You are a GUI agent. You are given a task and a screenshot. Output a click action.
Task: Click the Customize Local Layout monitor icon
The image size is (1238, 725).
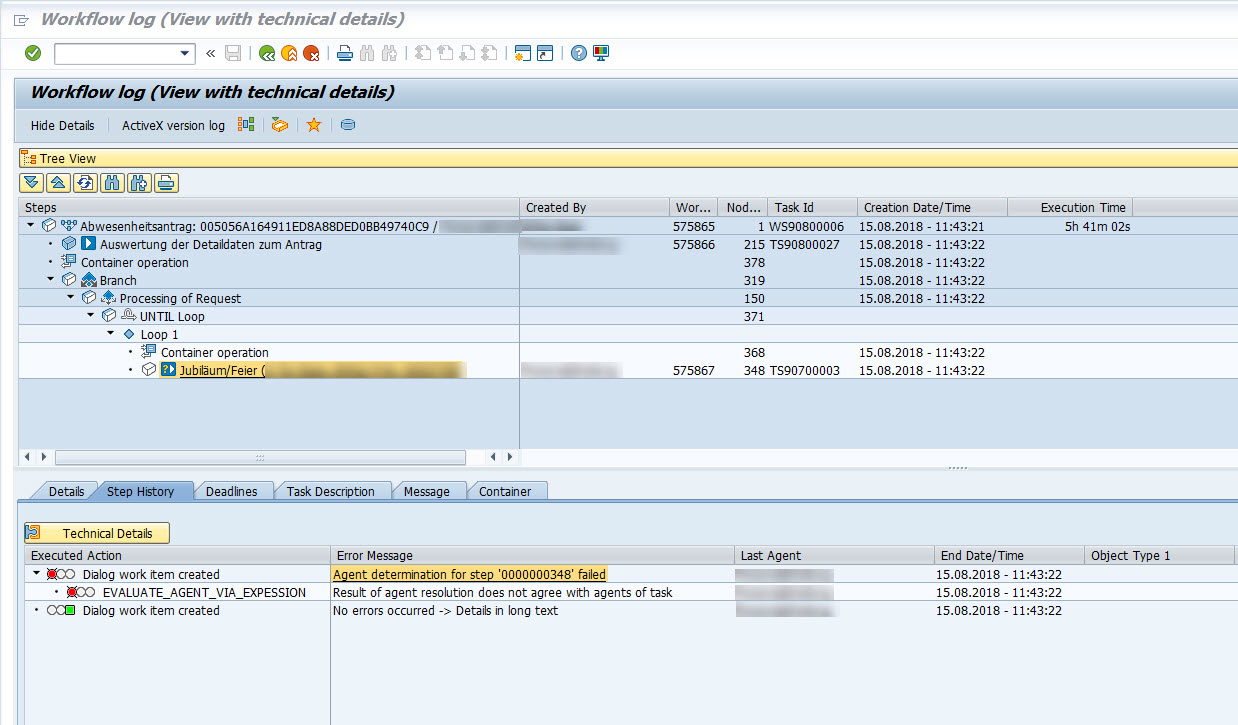[x=601, y=54]
